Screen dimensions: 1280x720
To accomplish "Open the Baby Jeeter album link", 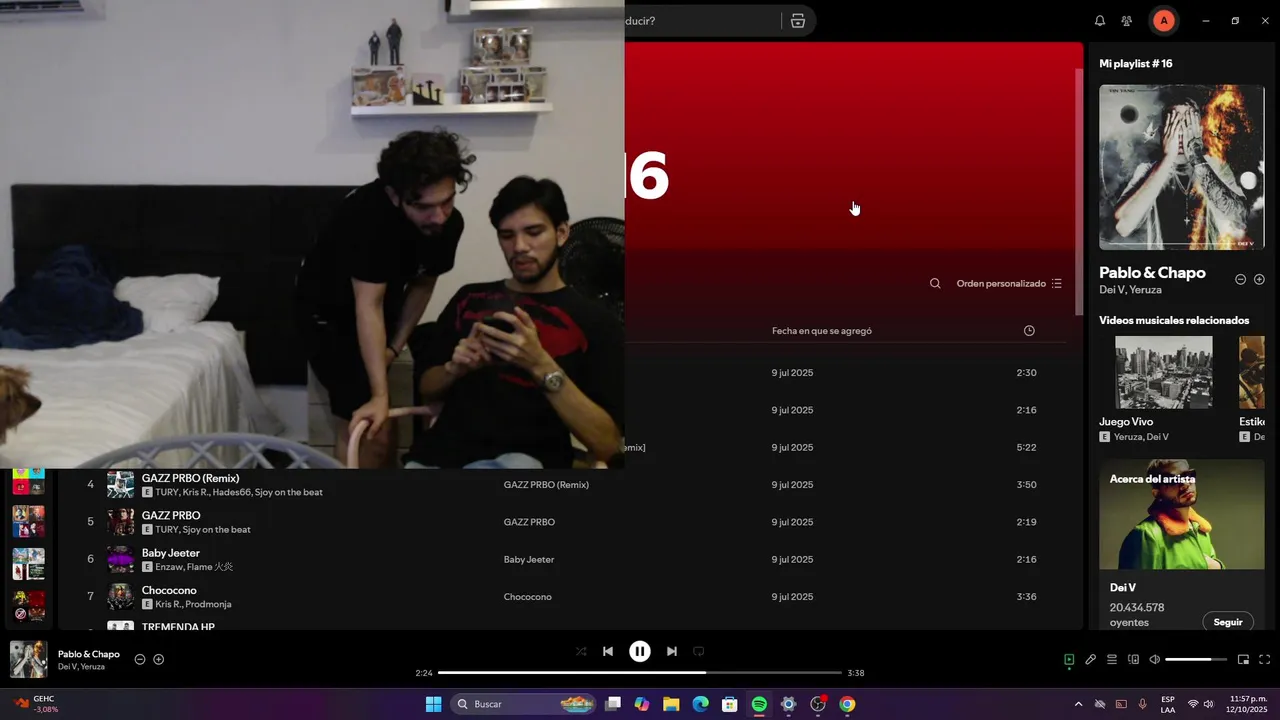I will pos(529,560).
